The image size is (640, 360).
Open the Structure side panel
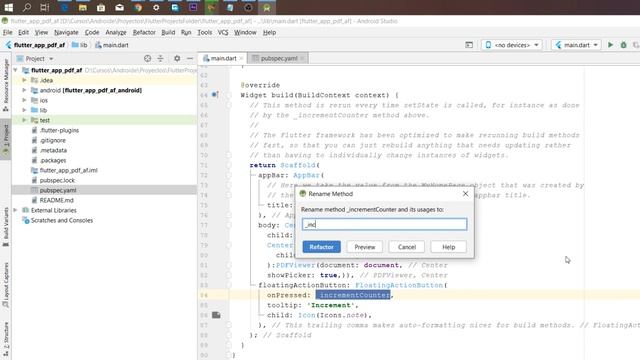coord(6,339)
